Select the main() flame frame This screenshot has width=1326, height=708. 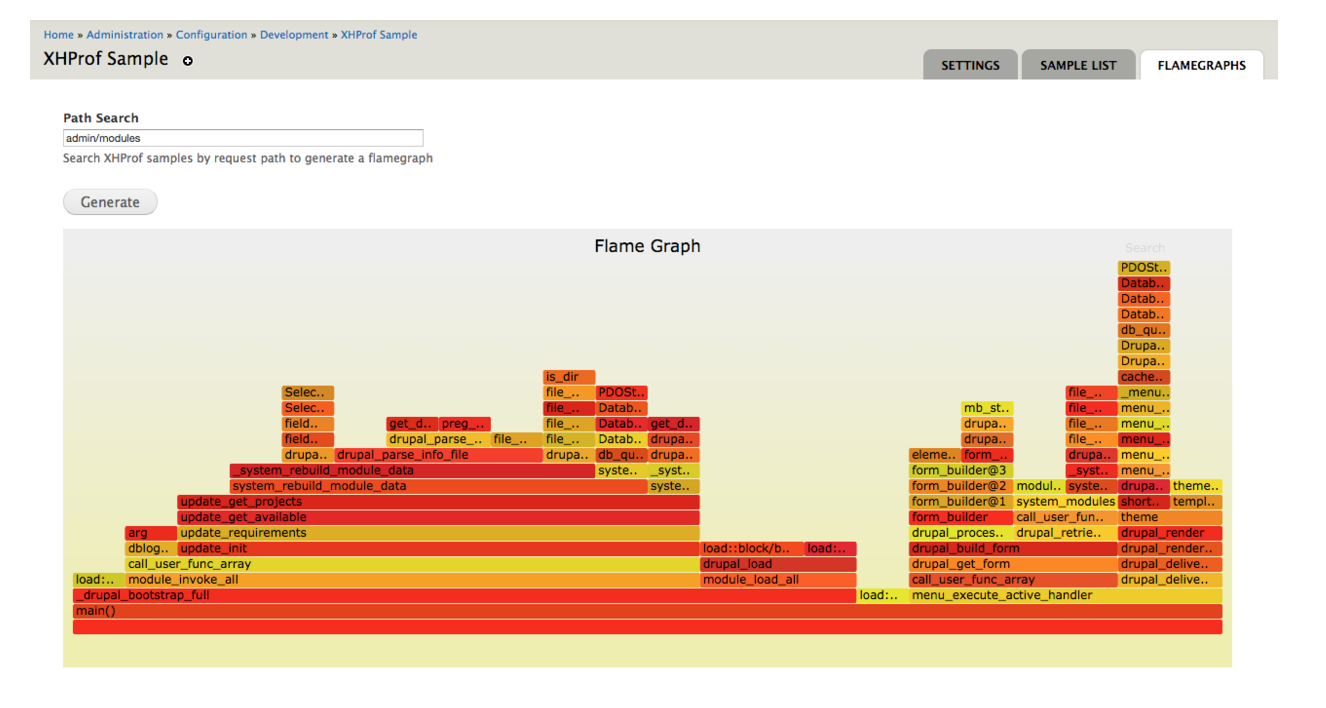coord(647,611)
